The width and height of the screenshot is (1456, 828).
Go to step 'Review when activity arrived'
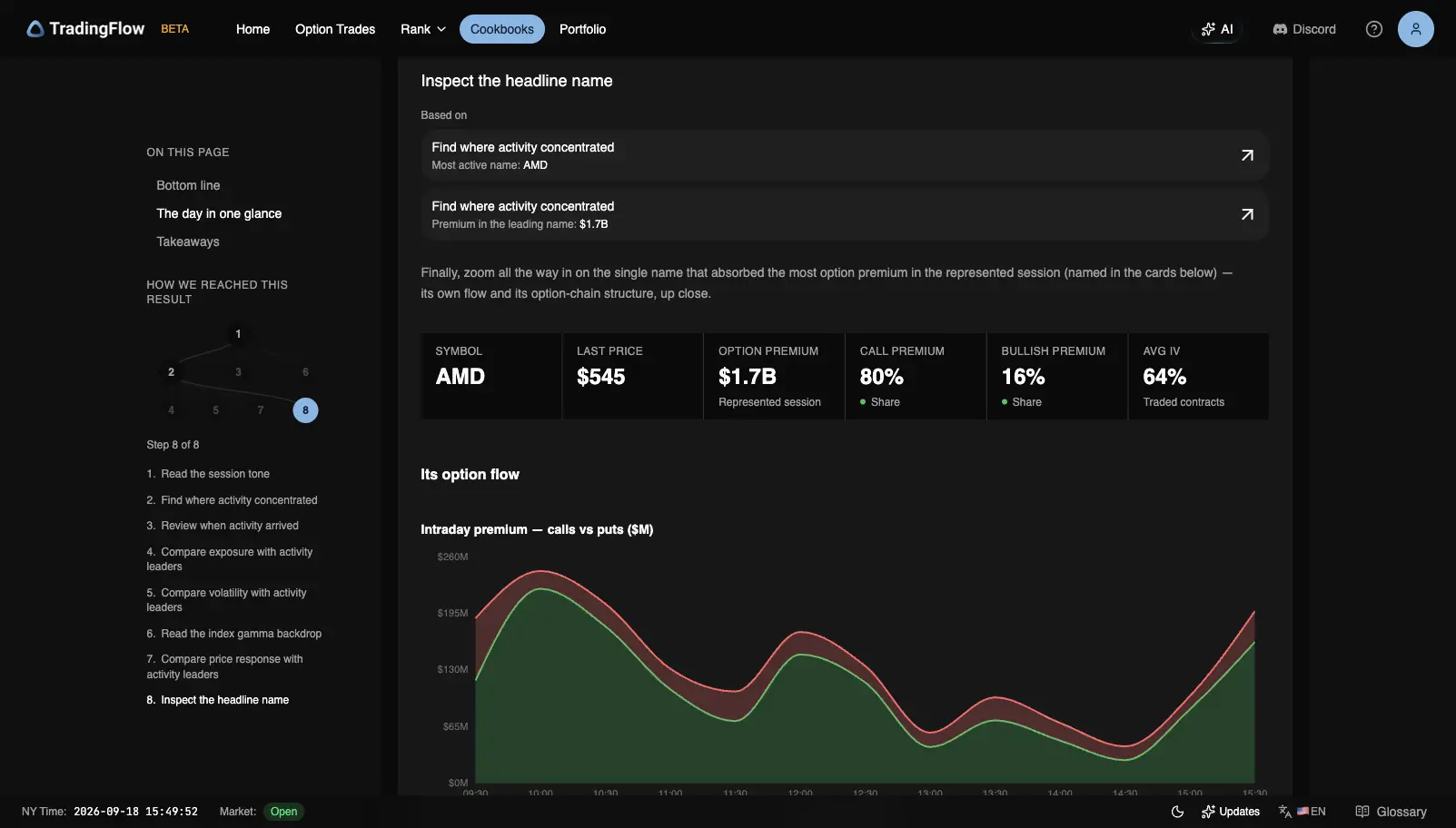click(223, 526)
